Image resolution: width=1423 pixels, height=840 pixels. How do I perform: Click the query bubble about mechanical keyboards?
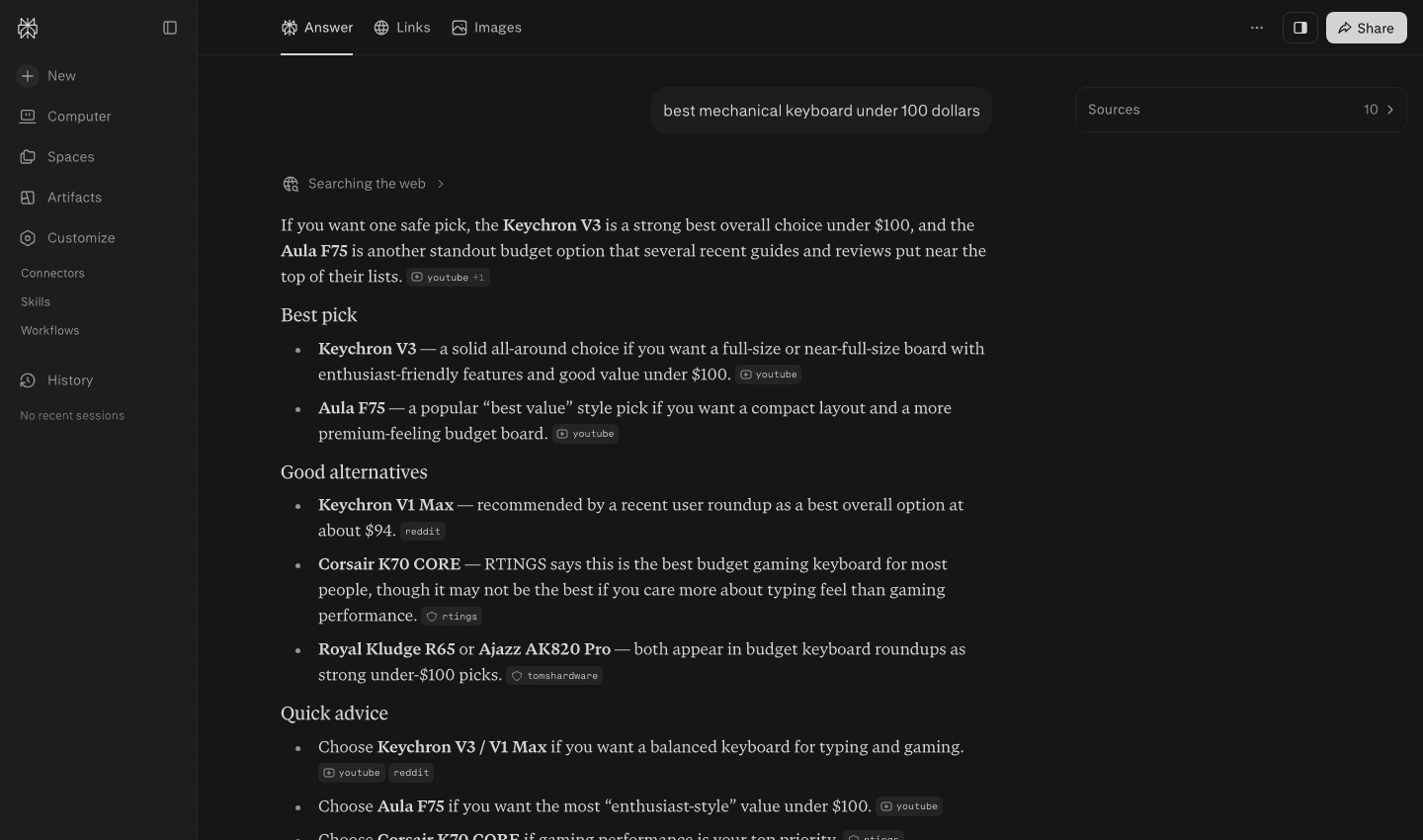coord(821,111)
